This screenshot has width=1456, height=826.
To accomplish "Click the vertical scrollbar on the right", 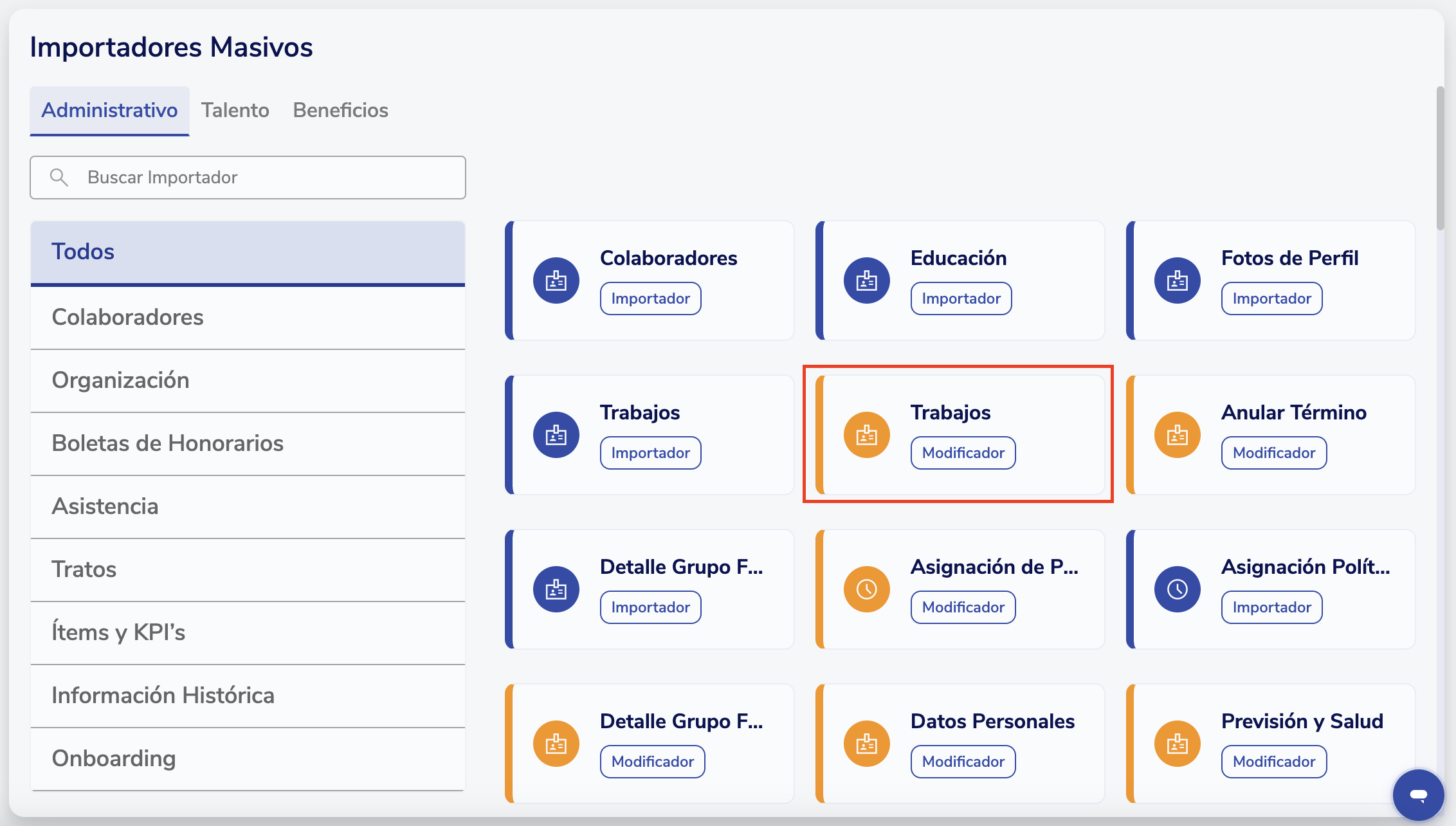I will point(1440,158).
